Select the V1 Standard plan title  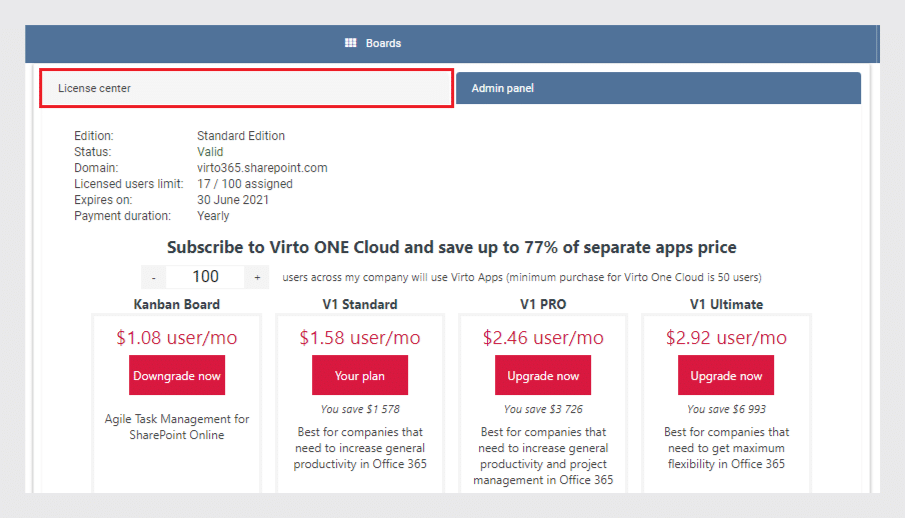[x=360, y=304]
